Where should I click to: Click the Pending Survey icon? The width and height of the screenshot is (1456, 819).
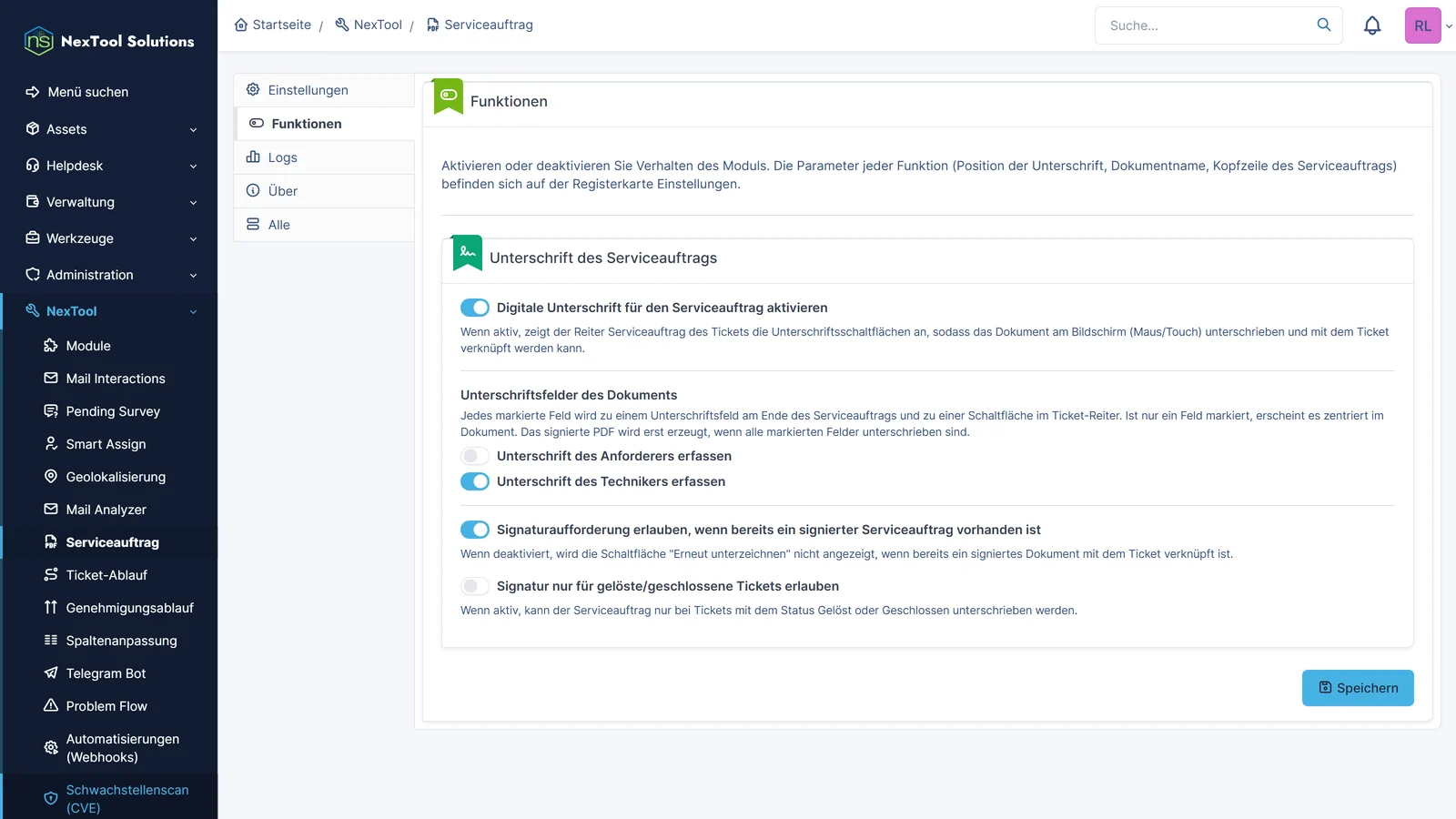[51, 410]
